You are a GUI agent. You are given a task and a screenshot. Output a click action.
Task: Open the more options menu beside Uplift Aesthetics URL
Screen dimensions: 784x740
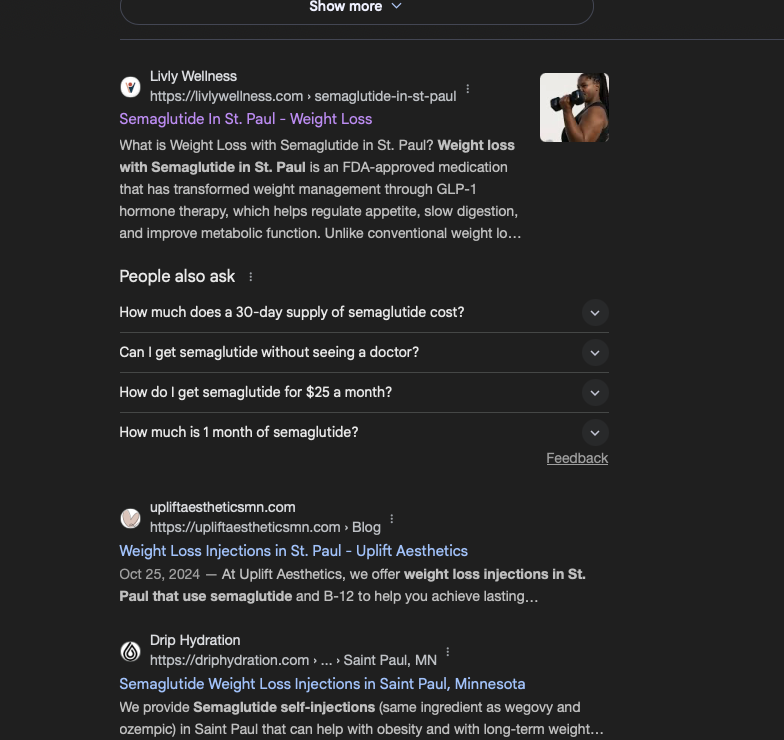[x=392, y=520]
